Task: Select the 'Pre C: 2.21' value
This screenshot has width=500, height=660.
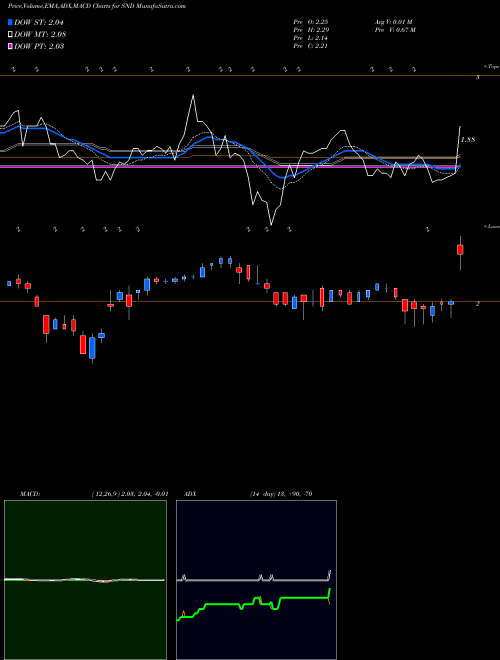Action: coord(311,46)
